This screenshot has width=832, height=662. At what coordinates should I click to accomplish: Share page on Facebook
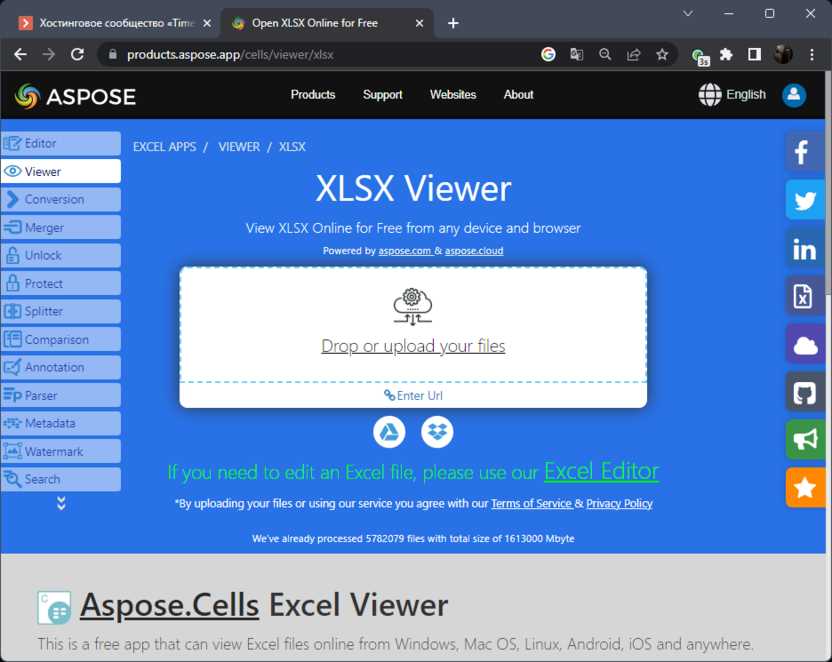(x=805, y=152)
